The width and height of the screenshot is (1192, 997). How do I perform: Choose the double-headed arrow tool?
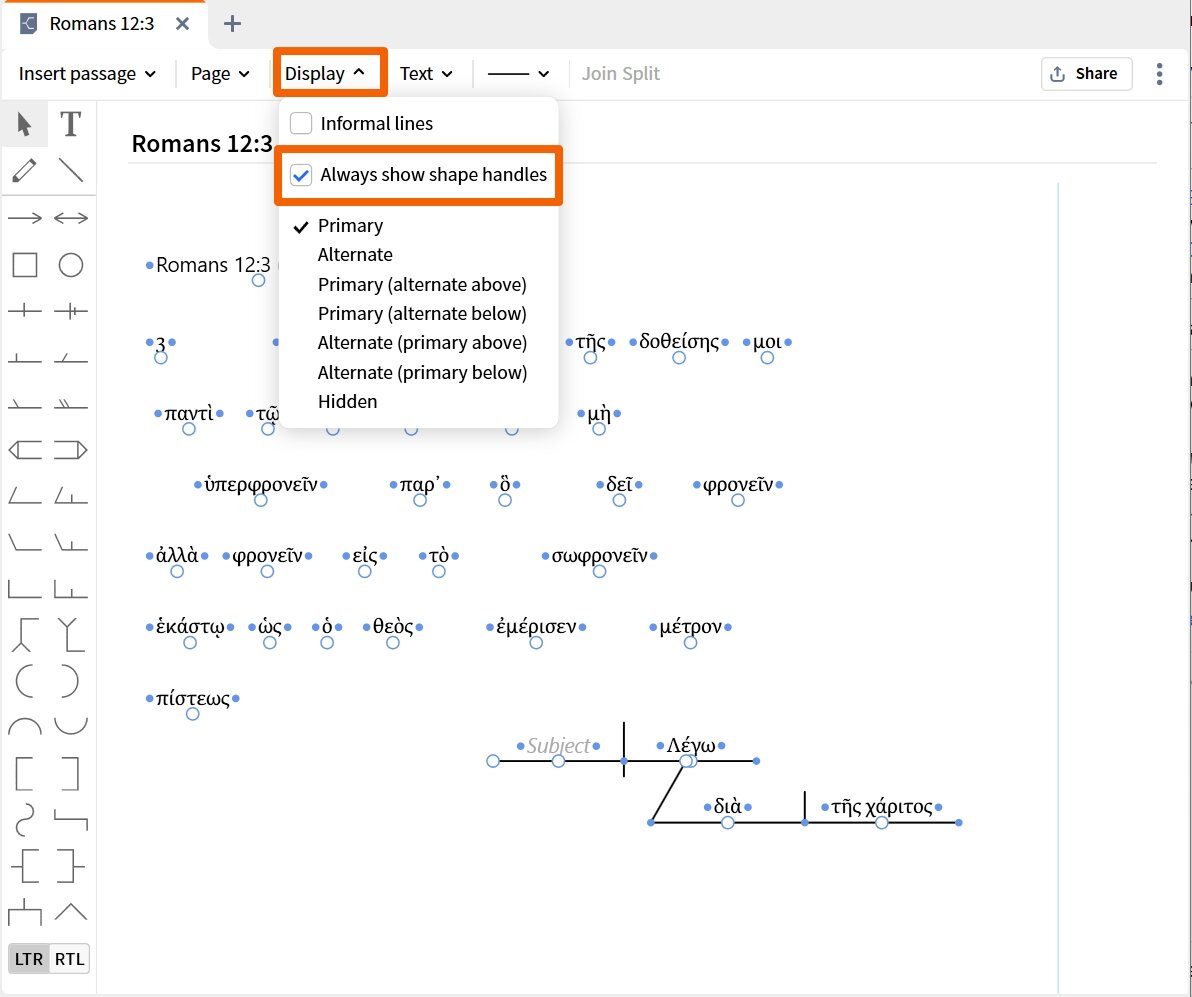(71, 218)
